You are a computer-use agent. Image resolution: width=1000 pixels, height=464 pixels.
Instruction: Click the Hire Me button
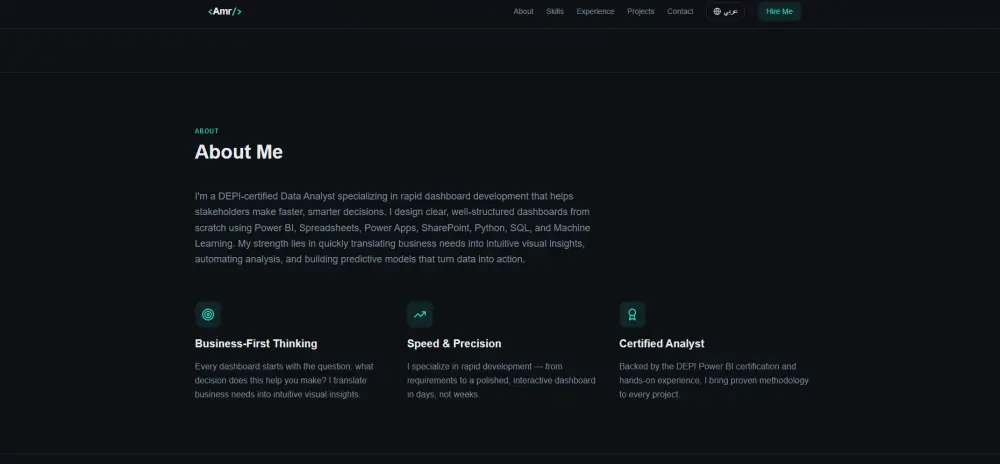click(x=779, y=11)
